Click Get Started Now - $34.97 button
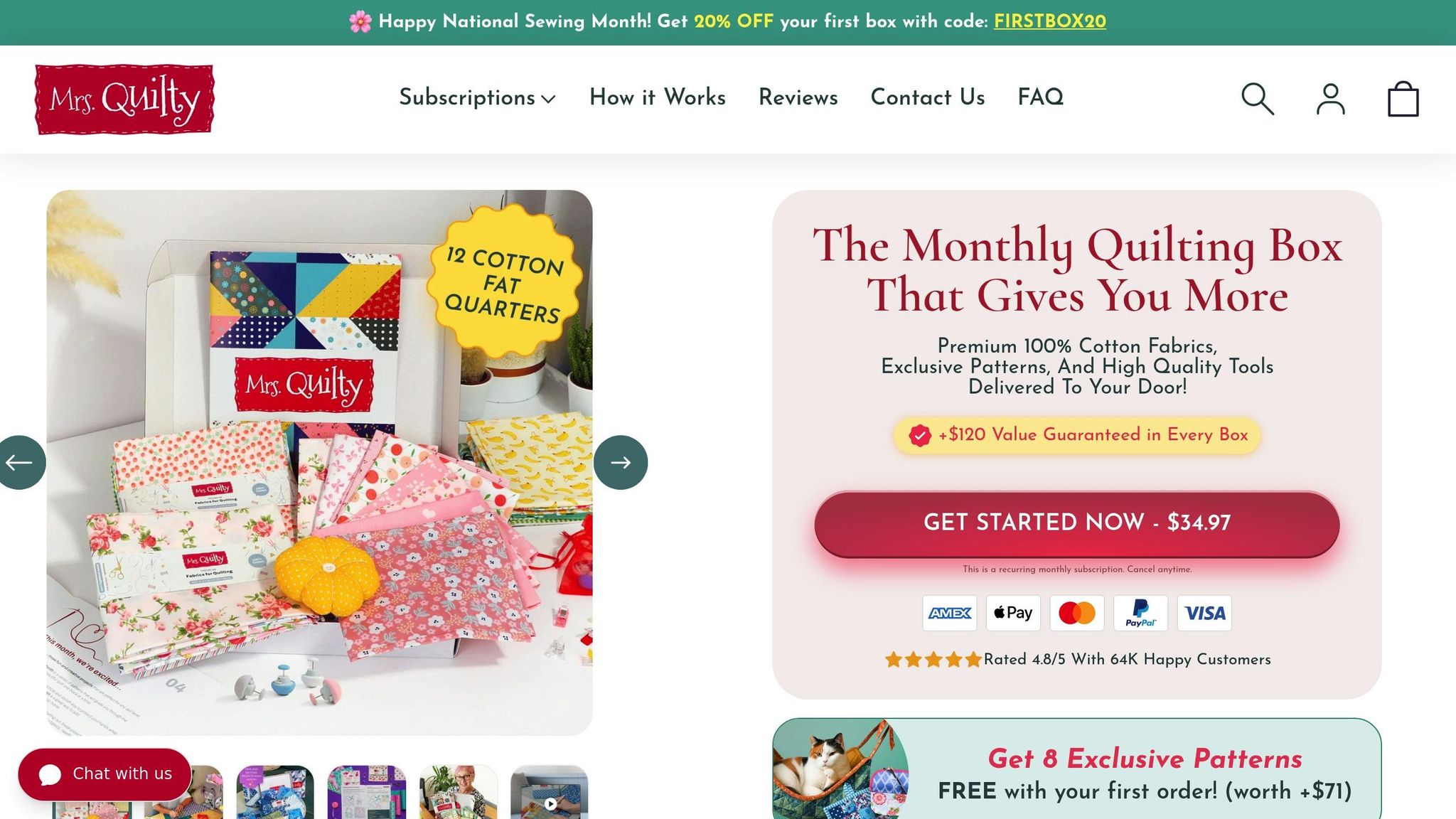Screen dimensions: 1456x819 [1077, 523]
